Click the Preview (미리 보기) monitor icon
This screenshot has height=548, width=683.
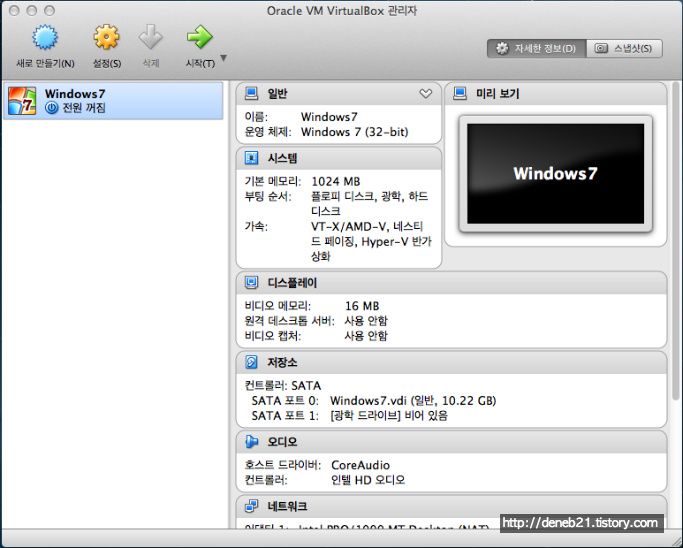coord(460,93)
